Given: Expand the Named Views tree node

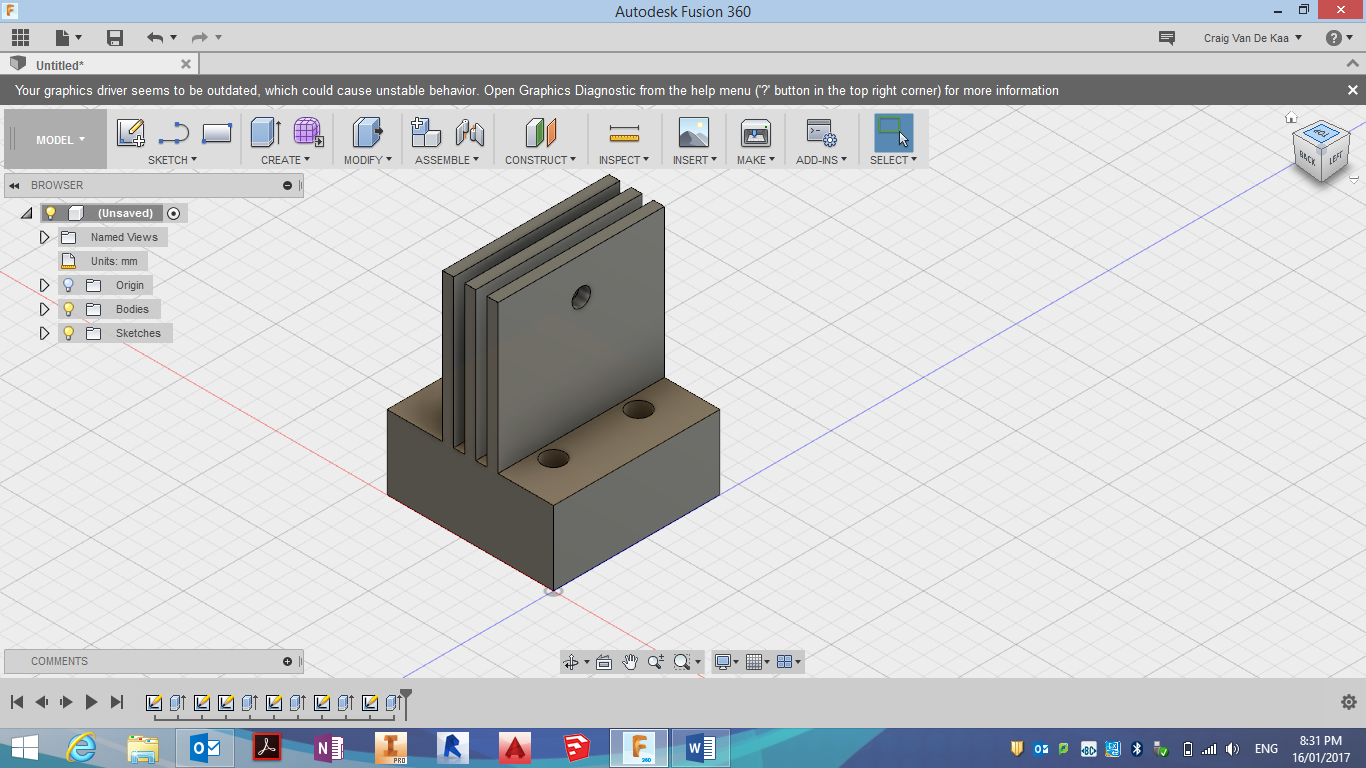Looking at the screenshot, I should point(44,237).
